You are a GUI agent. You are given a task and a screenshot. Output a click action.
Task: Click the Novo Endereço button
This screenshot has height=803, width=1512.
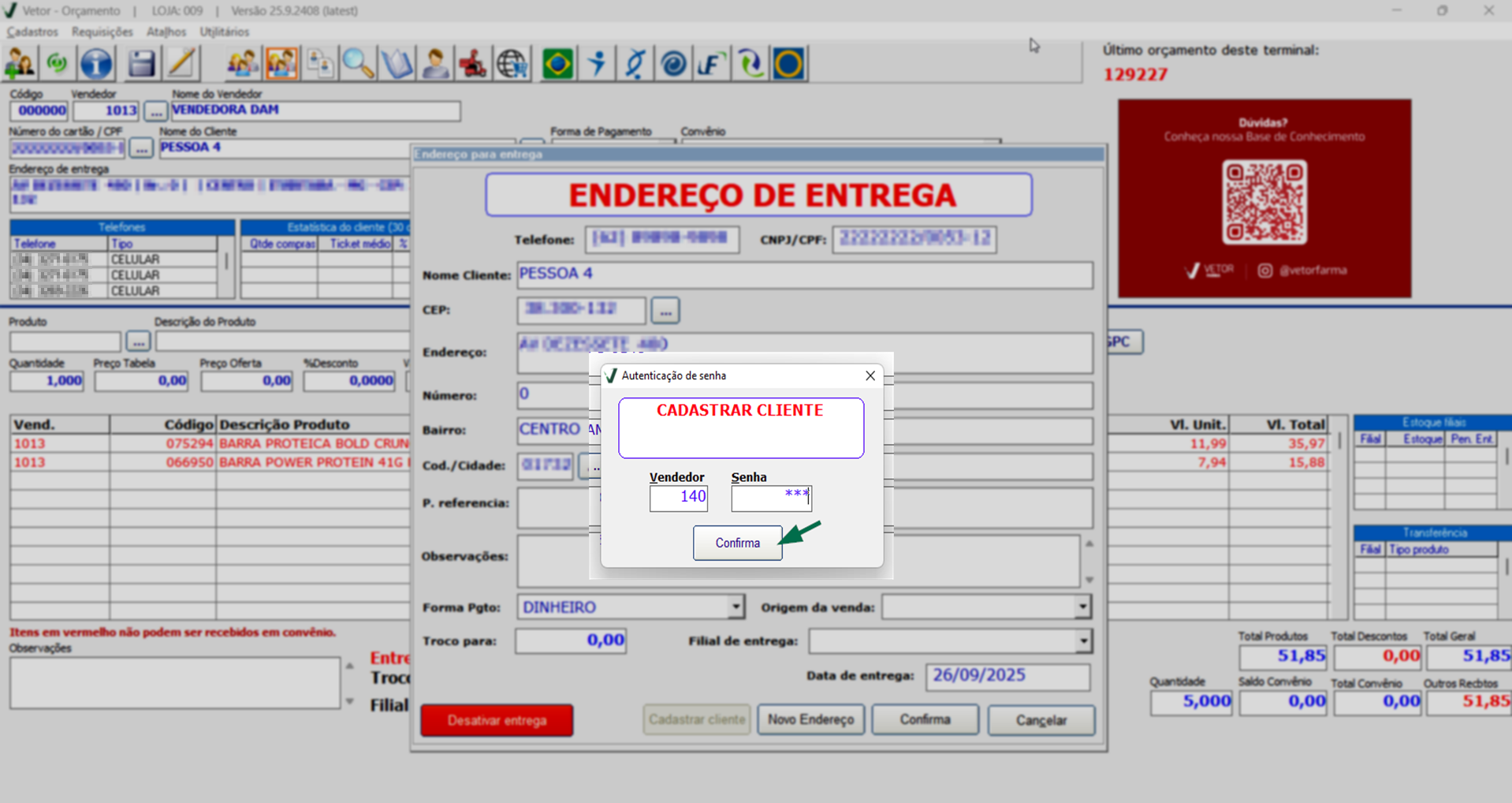pos(810,719)
